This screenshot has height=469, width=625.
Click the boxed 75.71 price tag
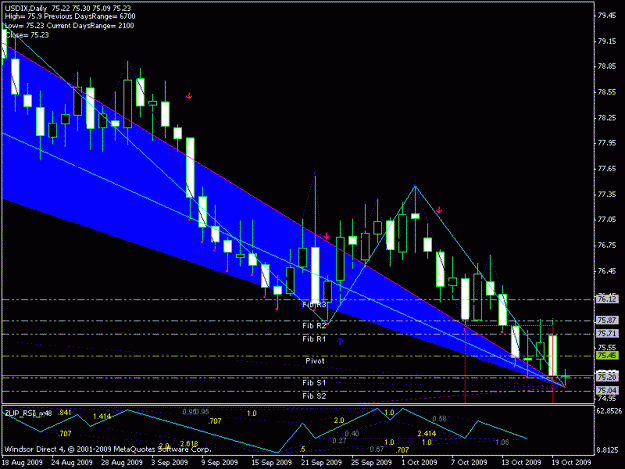pos(607,333)
